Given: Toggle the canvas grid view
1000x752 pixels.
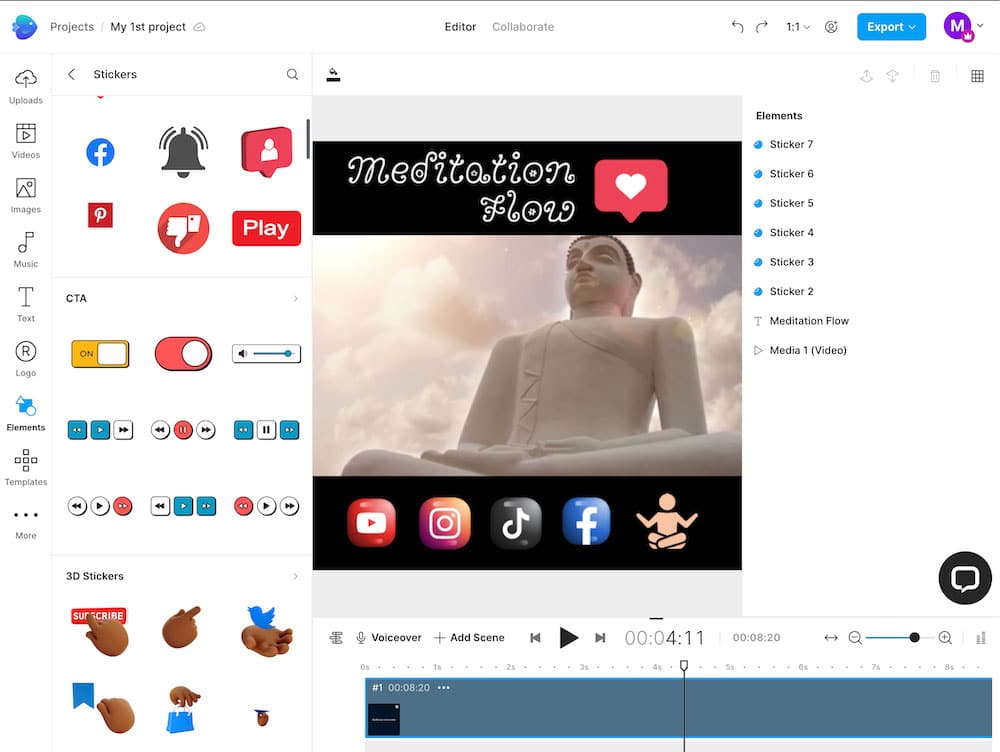Looking at the screenshot, I should tap(977, 76).
